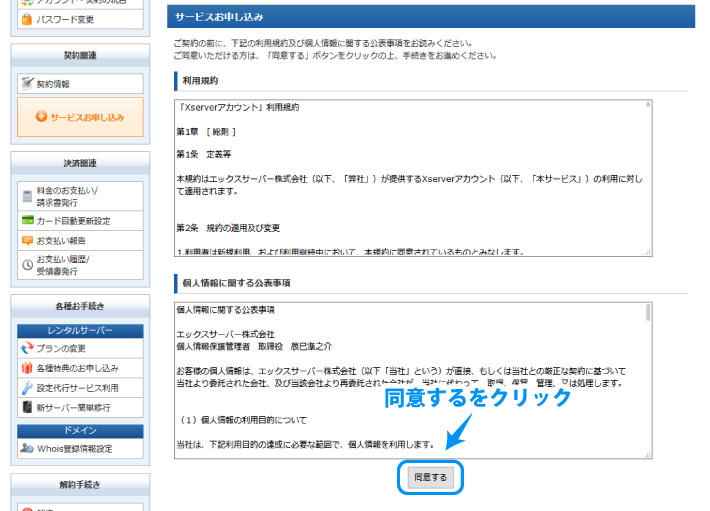
Task: Open お支払い履歴/受領書発行
Action: coord(80,265)
